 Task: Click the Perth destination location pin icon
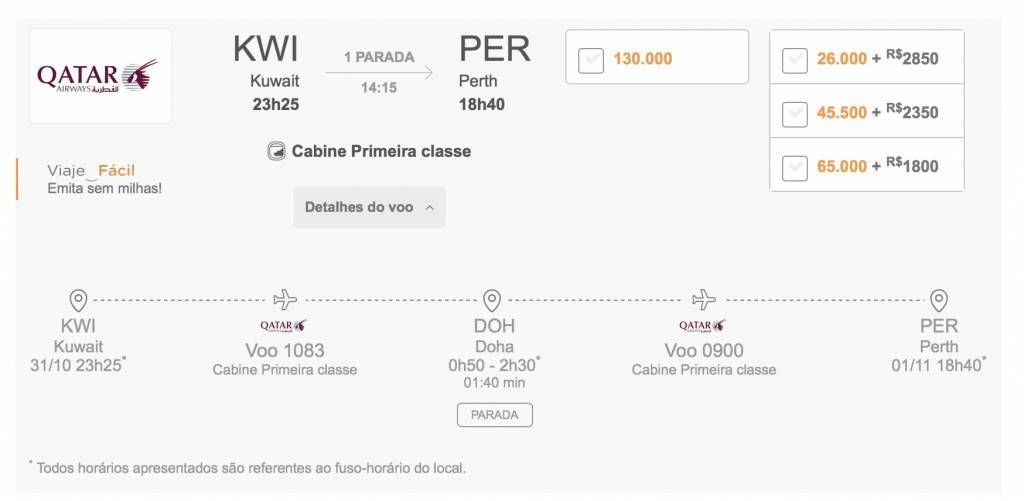pos(938,300)
